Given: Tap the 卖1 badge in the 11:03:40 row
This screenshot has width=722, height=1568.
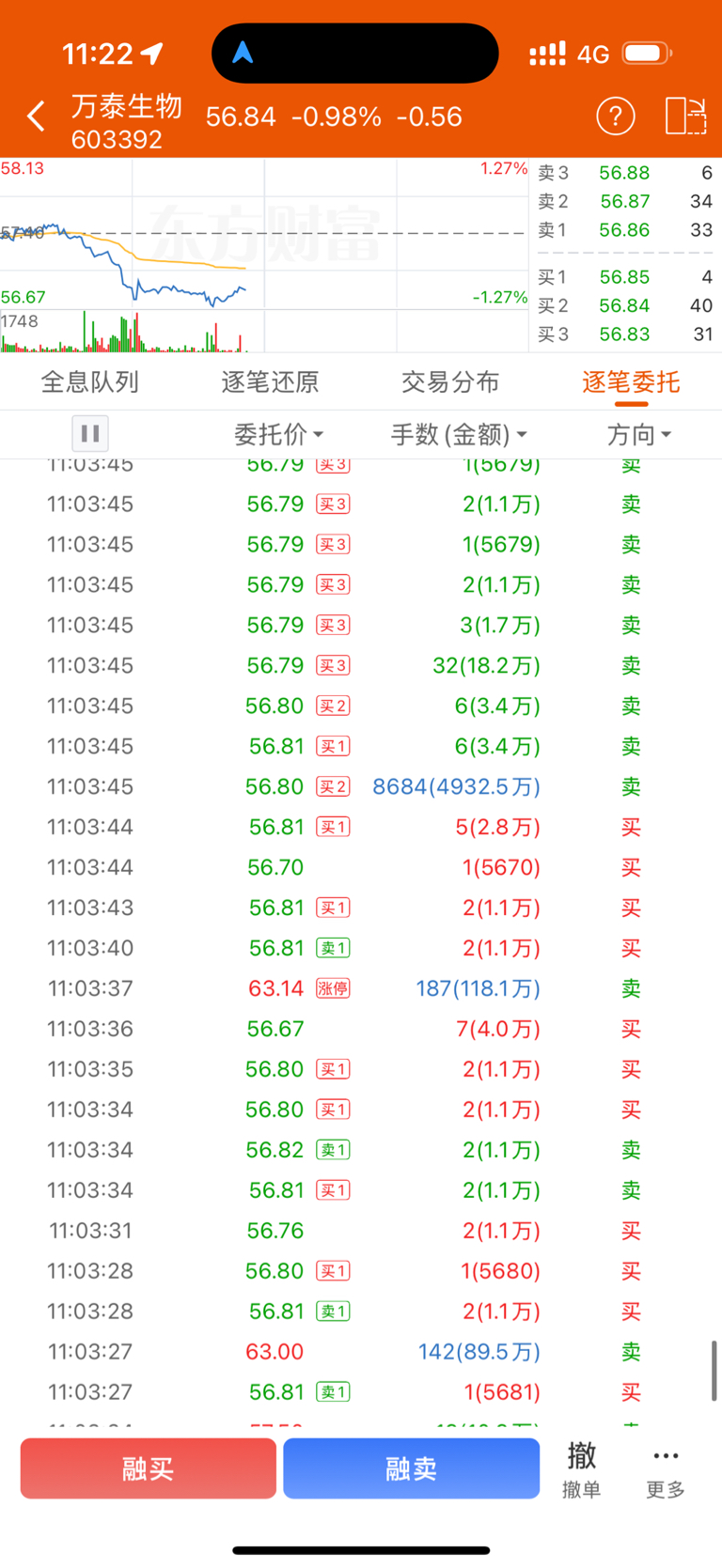Looking at the screenshot, I should tap(333, 948).
